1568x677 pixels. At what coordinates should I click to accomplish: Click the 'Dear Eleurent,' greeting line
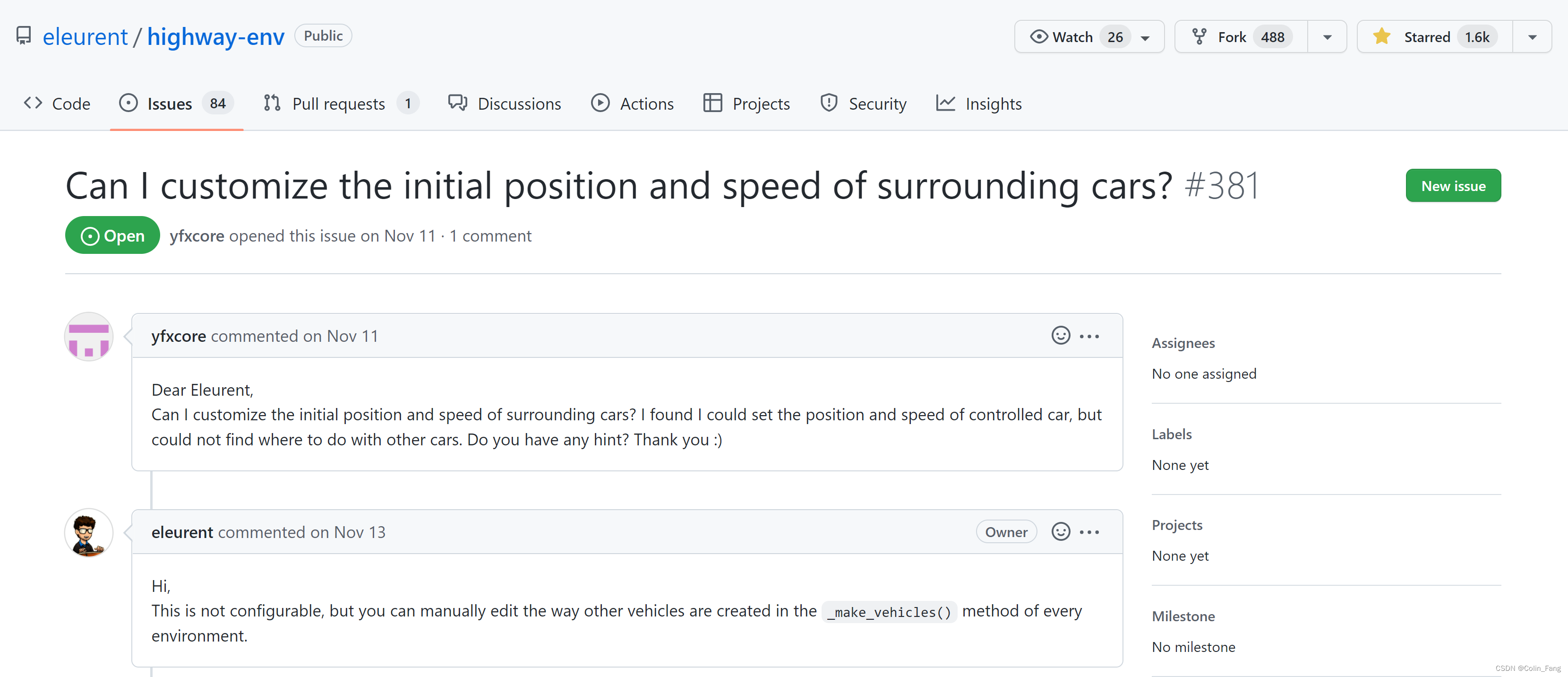coord(202,390)
